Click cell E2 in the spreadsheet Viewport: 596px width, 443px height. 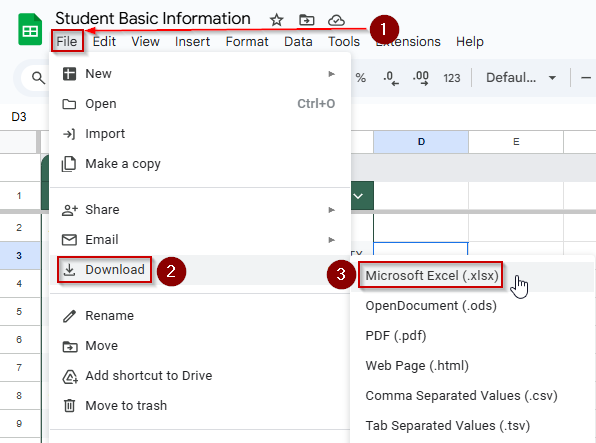[516, 227]
